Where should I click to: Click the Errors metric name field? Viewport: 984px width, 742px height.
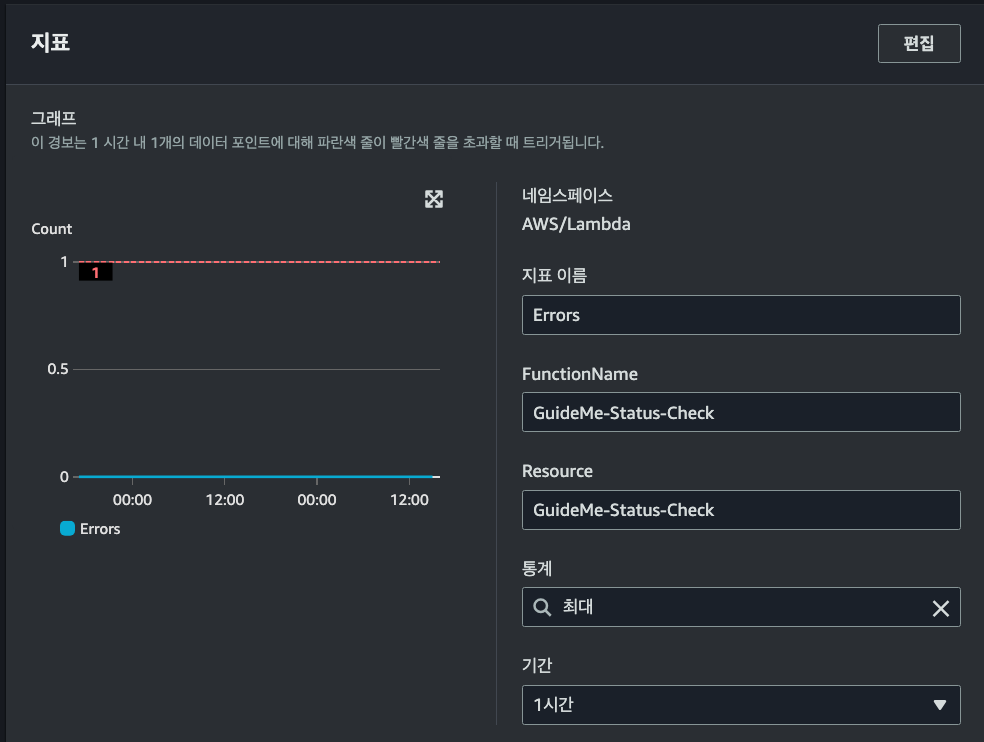pyautogui.click(x=741, y=315)
